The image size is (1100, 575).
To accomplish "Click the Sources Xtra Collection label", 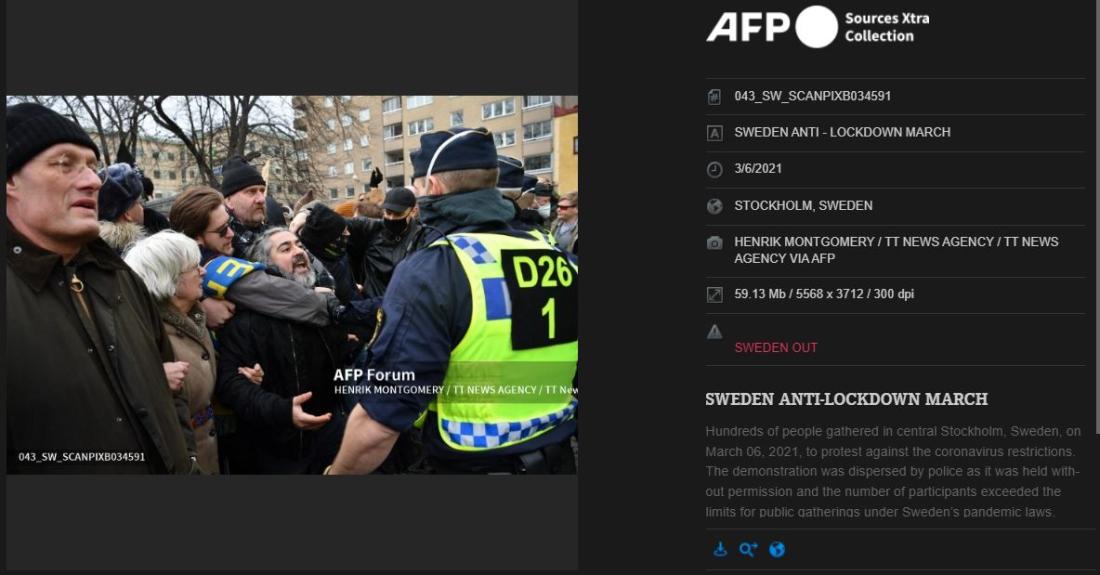I will pyautogui.click(x=887, y=27).
